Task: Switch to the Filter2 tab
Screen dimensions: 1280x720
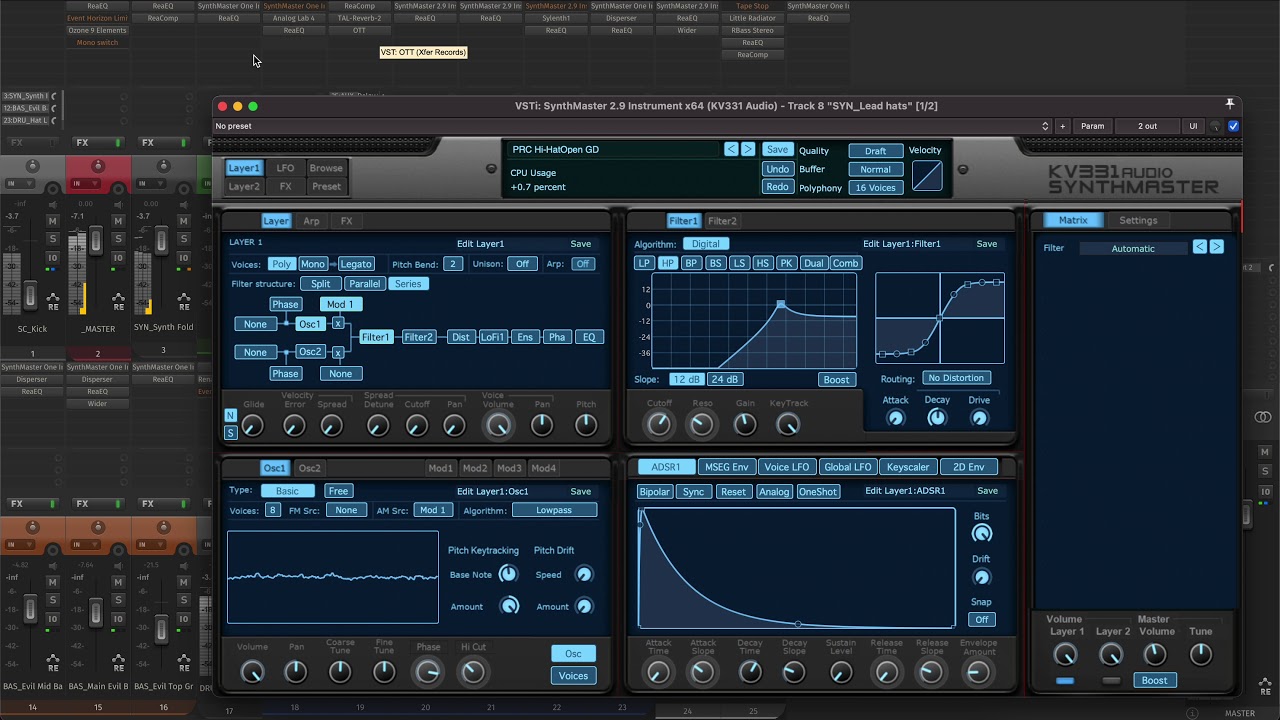Action: coord(722,221)
